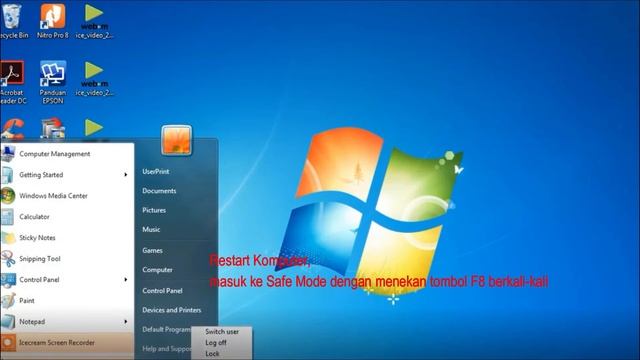
Task: Click the Control Panel icon in left pane
Action: coord(8,280)
